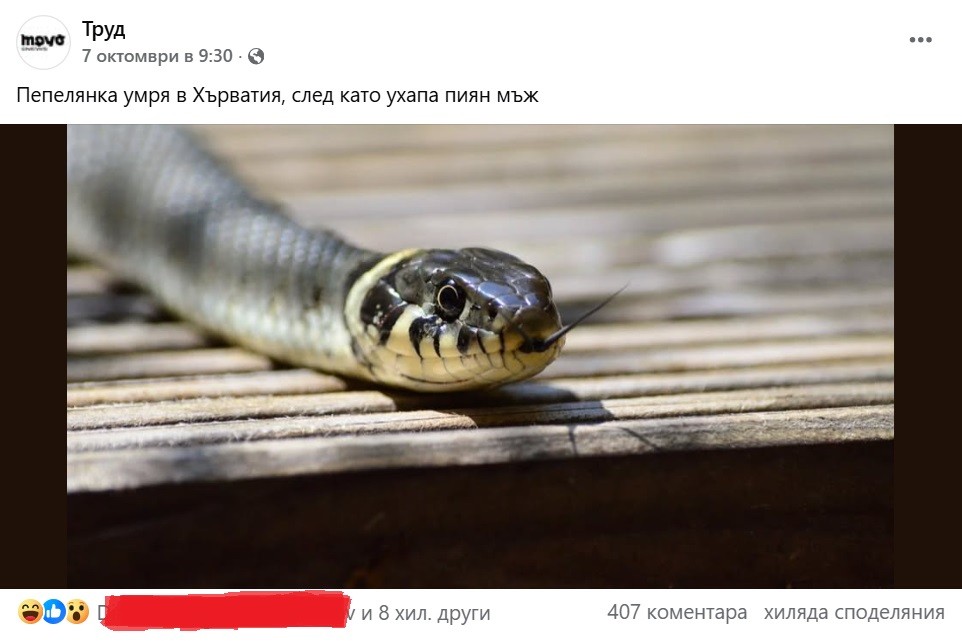Click the red redacted reactor name
Image resolution: width=962 pixels, height=641 pixels.
pyautogui.click(x=226, y=610)
